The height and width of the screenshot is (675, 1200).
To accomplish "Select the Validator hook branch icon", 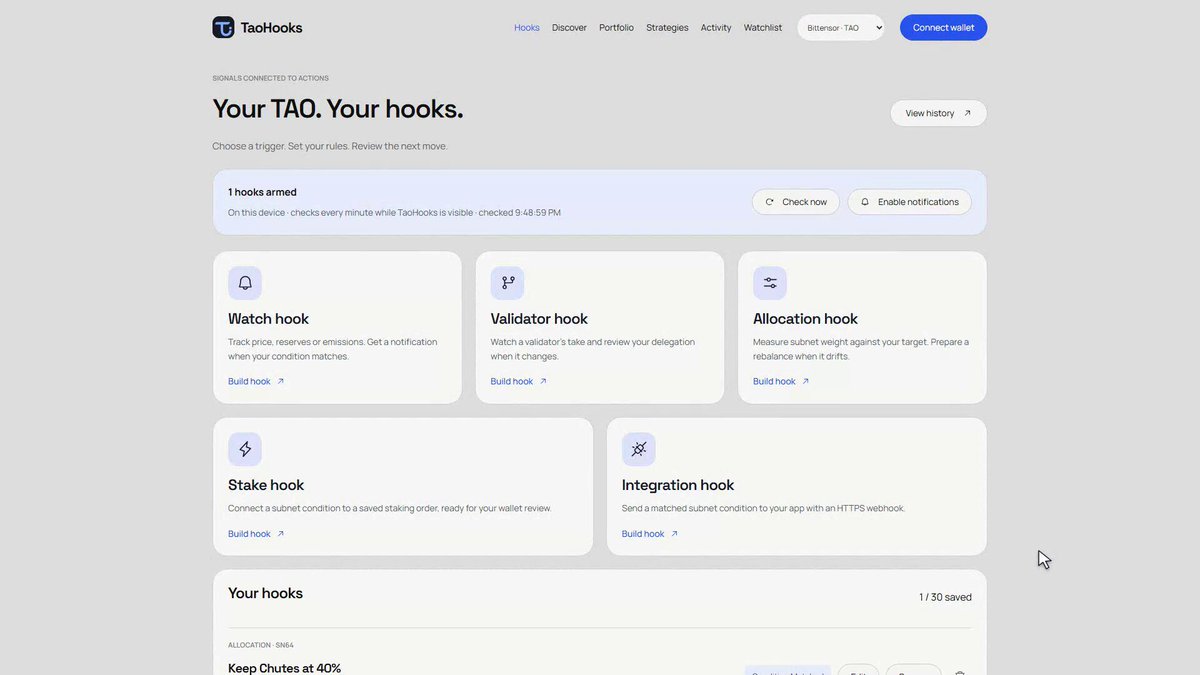I will pyautogui.click(x=508, y=283).
